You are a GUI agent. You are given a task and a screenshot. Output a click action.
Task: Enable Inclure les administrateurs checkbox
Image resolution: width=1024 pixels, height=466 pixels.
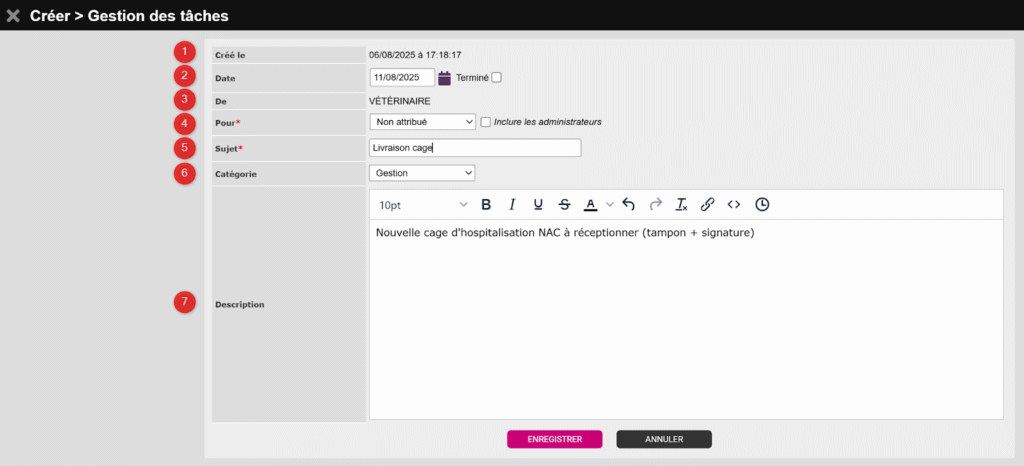pos(486,122)
